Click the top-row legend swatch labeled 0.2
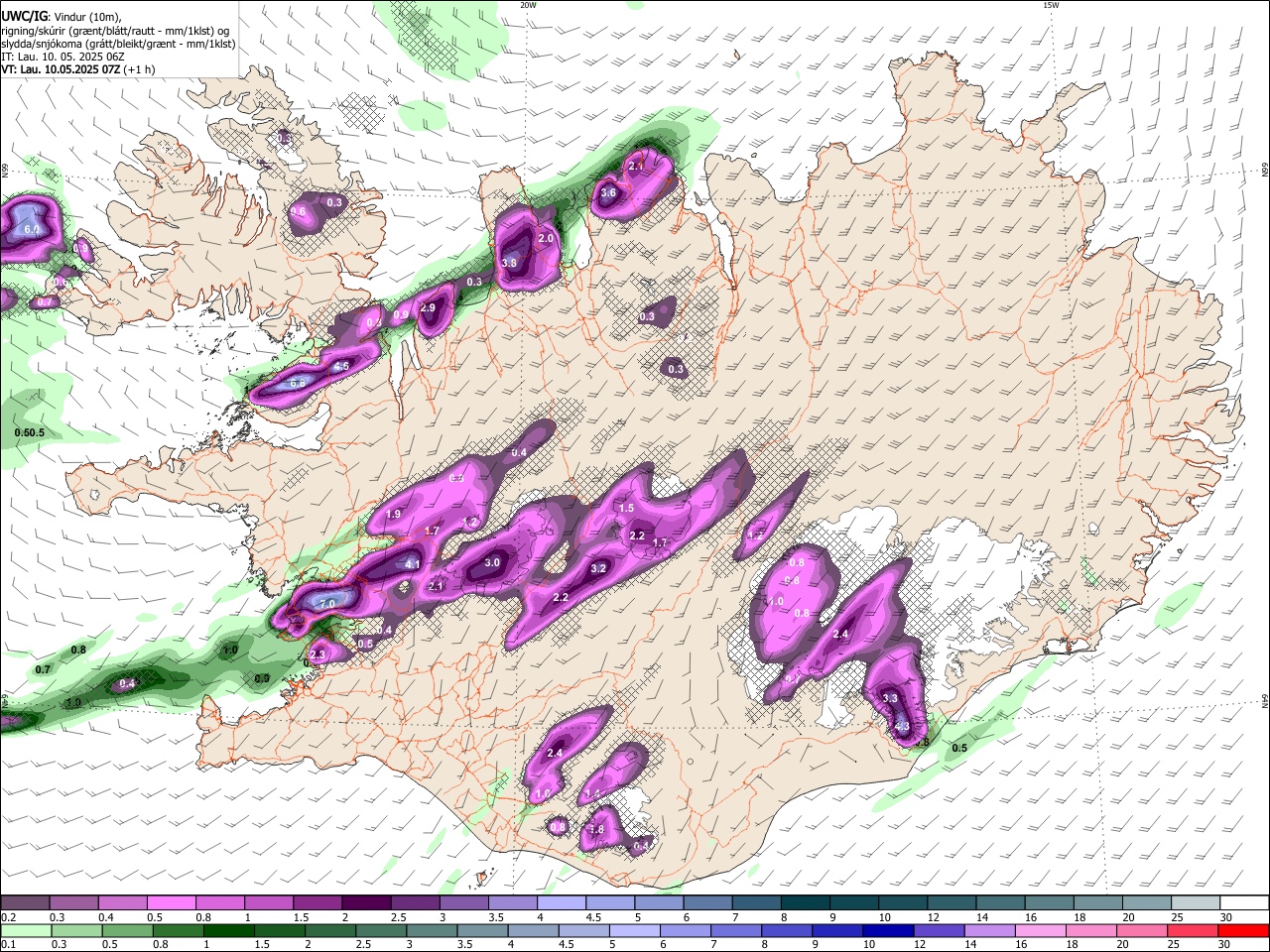 [x=25, y=903]
